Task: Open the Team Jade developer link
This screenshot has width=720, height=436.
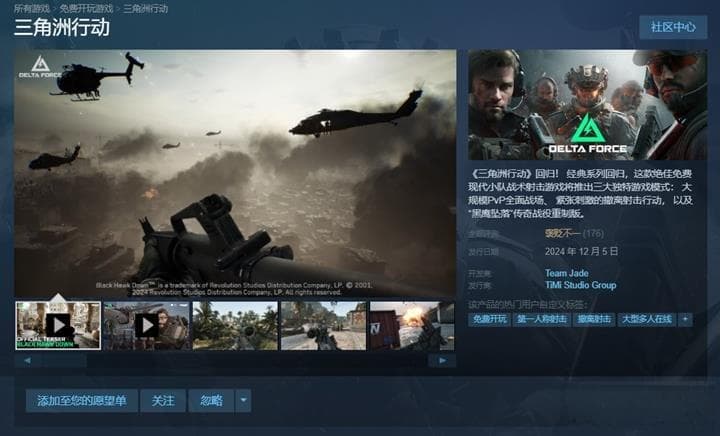Action: [x=567, y=273]
